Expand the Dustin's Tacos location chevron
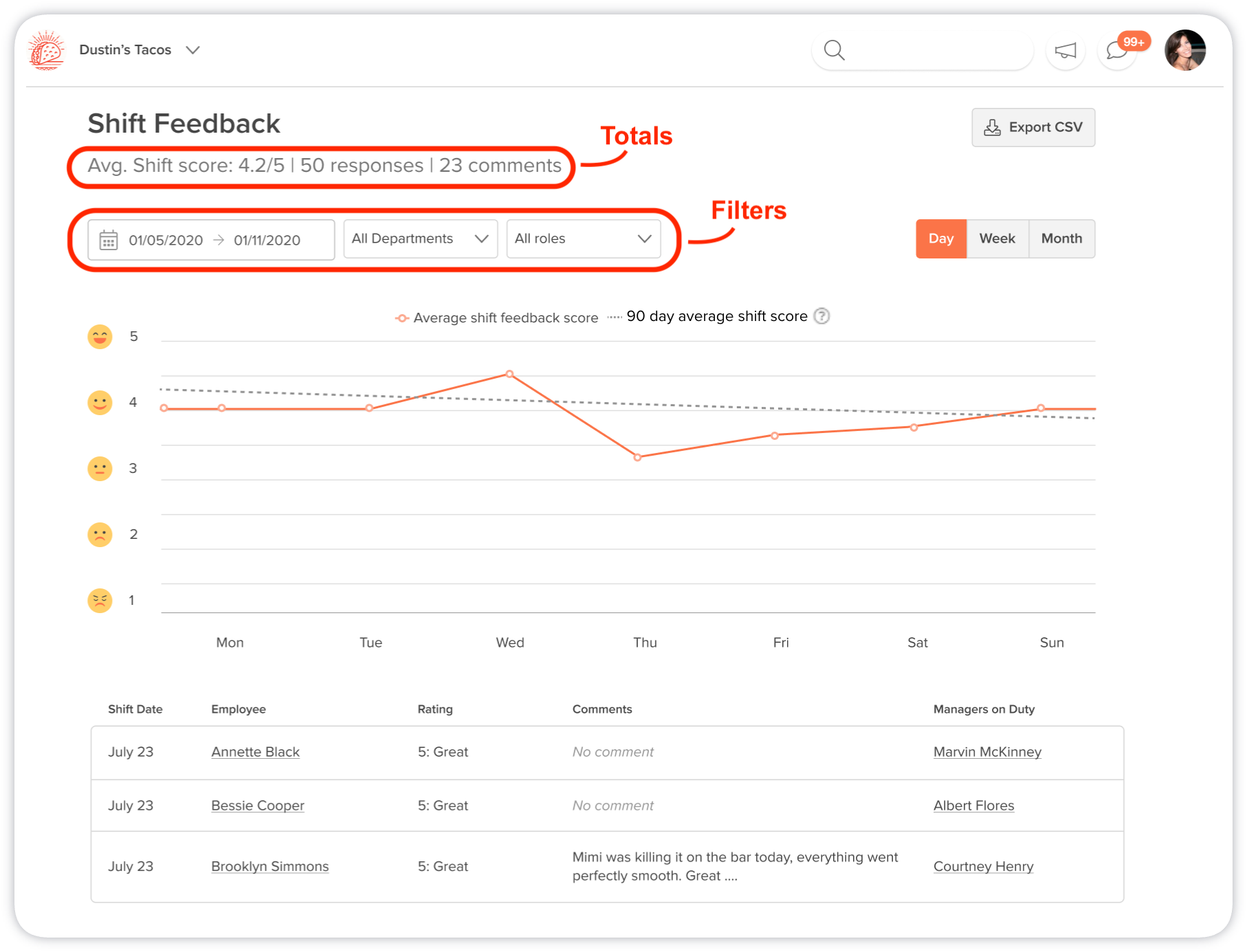The image size is (1247, 952). click(x=193, y=50)
